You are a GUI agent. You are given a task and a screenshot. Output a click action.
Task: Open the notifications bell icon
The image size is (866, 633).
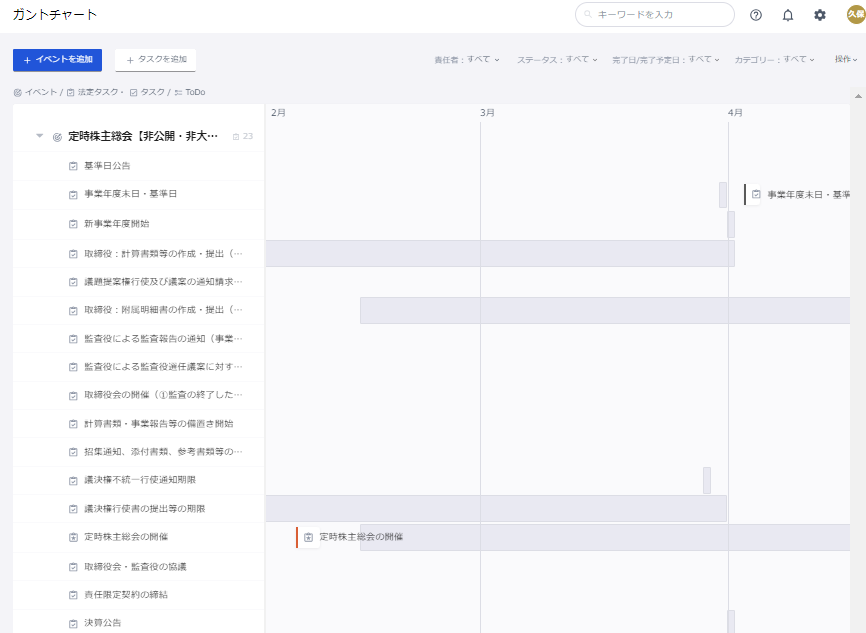[x=788, y=15]
